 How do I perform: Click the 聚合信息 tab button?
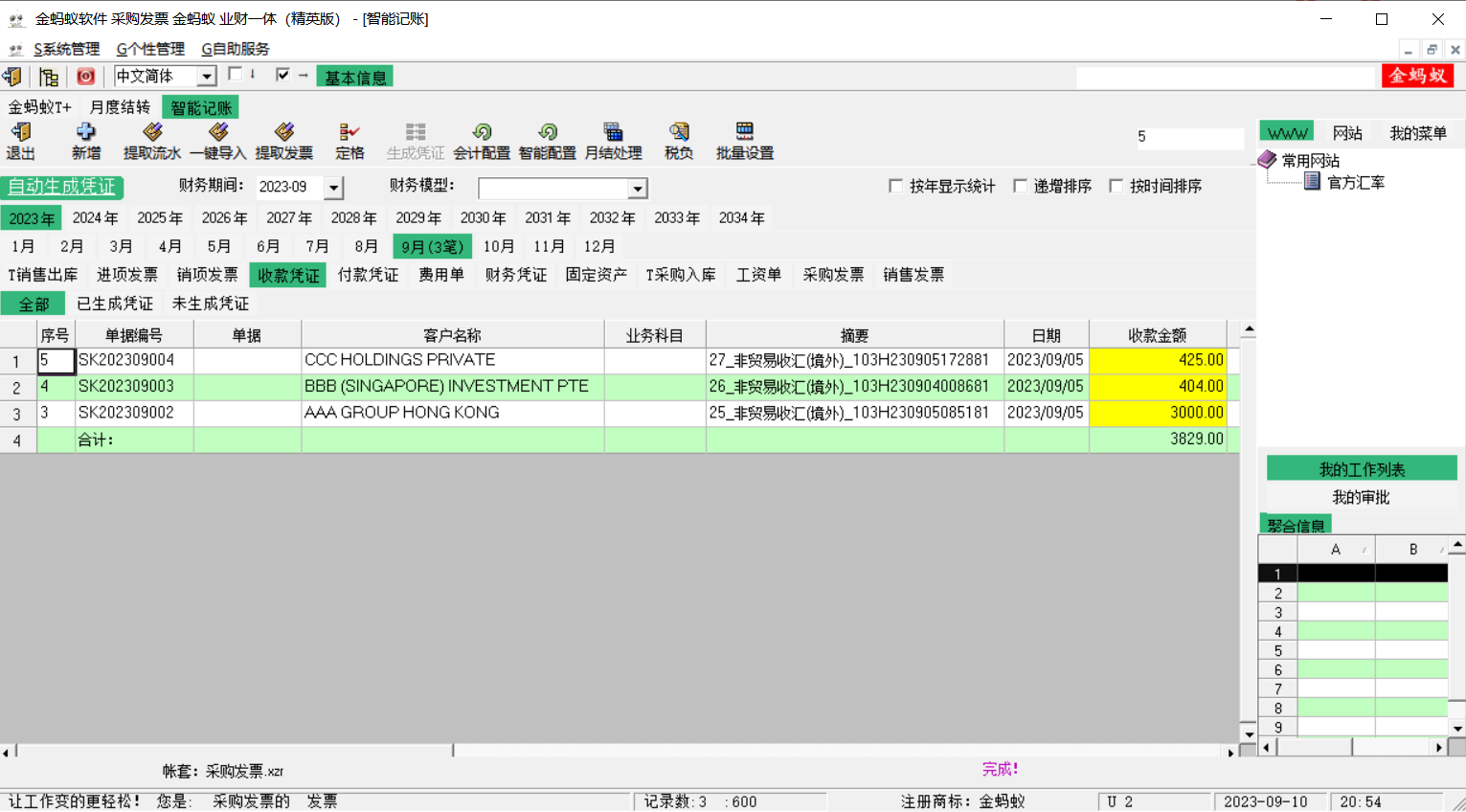pyautogui.click(x=1296, y=525)
